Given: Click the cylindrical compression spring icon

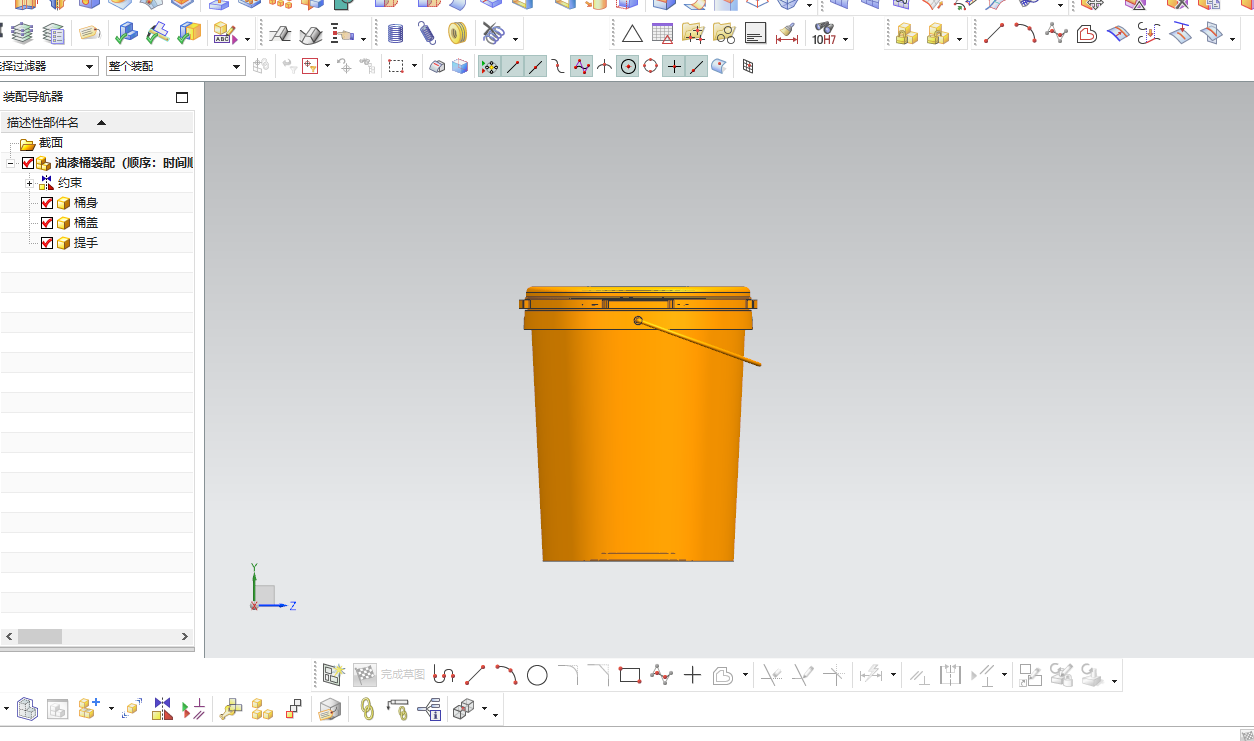Looking at the screenshot, I should pyautogui.click(x=395, y=34).
